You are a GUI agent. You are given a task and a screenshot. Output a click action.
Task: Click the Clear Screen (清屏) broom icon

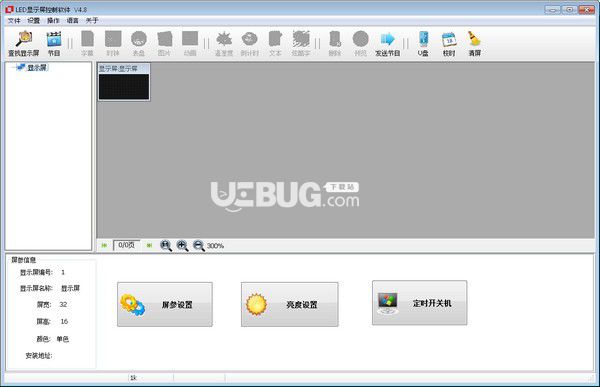[x=474, y=39]
